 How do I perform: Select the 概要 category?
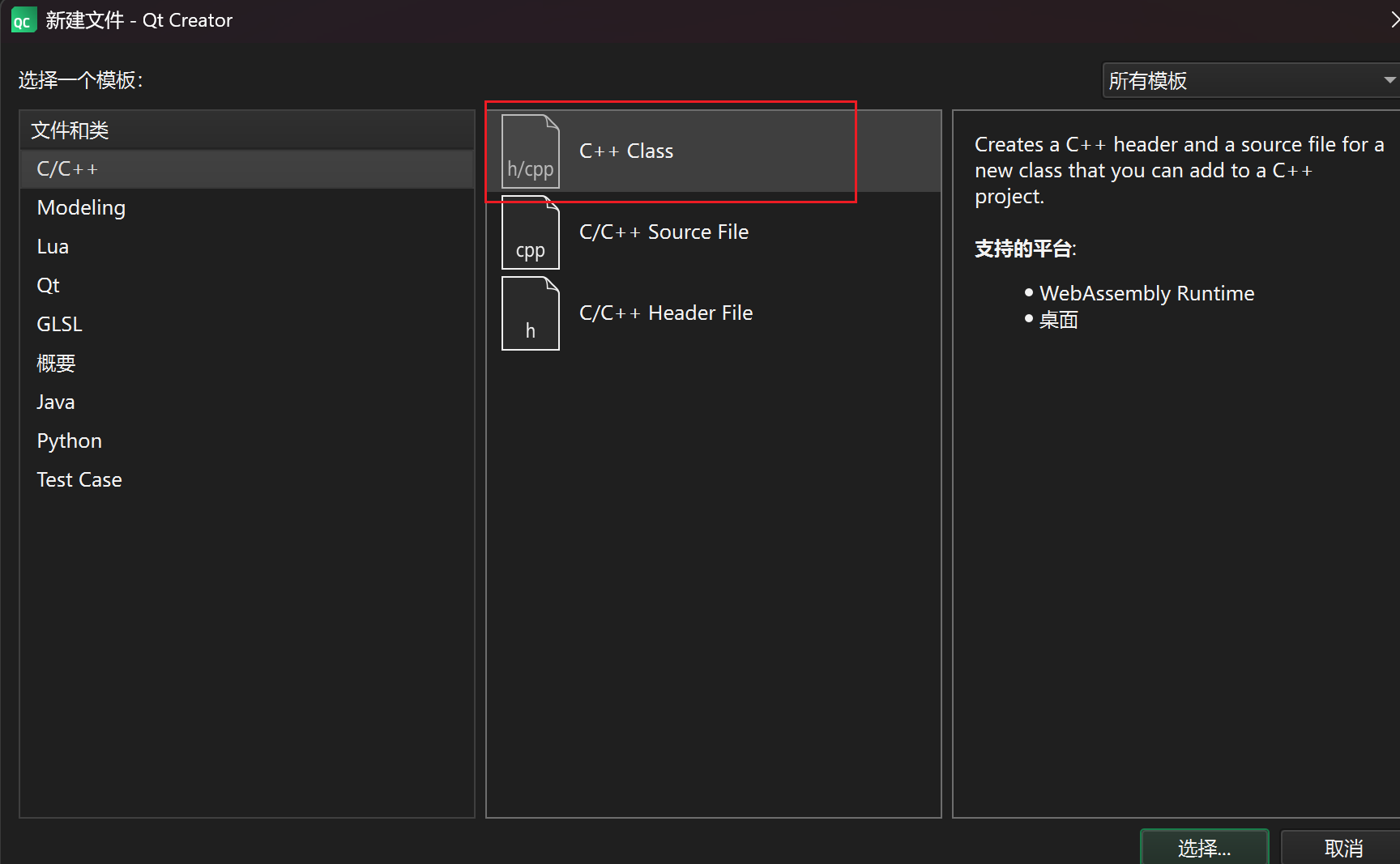(247, 364)
